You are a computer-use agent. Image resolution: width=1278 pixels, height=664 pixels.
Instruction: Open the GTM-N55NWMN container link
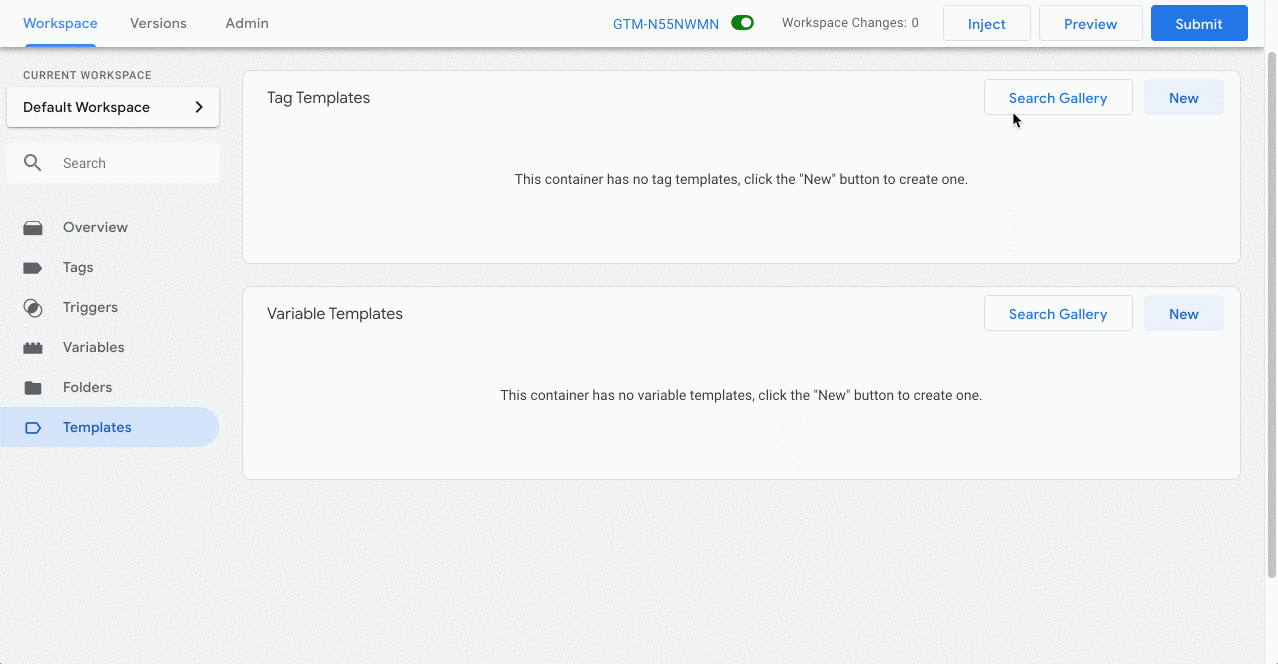pyautogui.click(x=667, y=22)
